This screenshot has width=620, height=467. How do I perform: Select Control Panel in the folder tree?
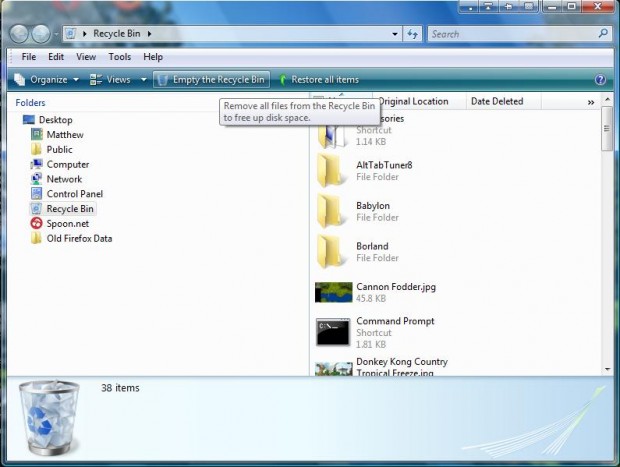pos(75,194)
